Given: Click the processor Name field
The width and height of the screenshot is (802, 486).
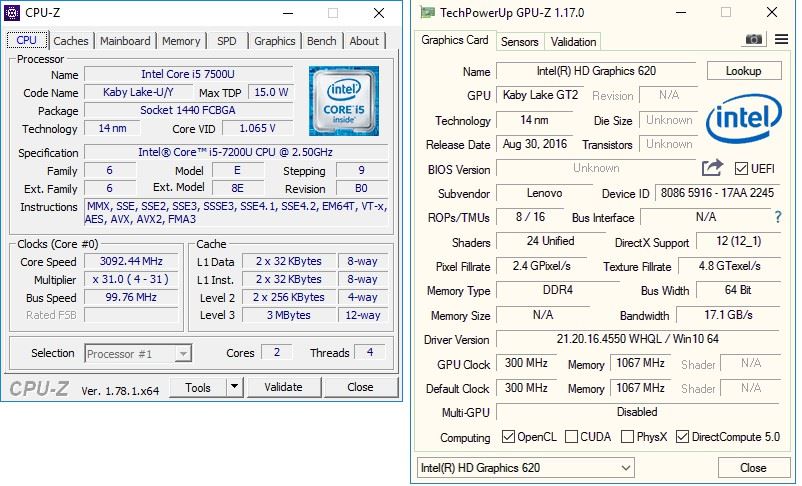Looking at the screenshot, I should [x=189, y=74].
